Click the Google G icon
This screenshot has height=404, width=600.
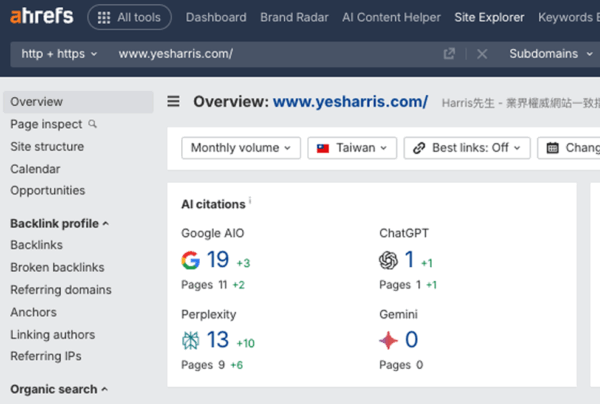[x=191, y=260]
